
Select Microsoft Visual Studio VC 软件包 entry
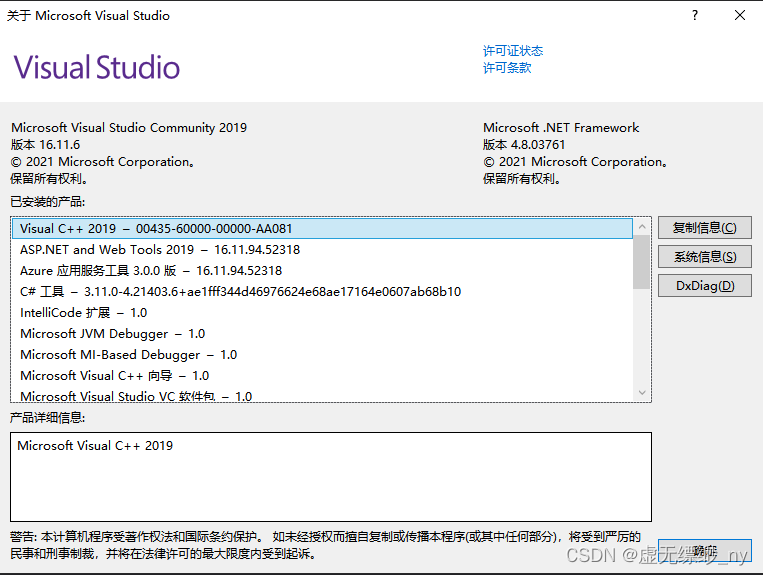pyautogui.click(x=322, y=395)
